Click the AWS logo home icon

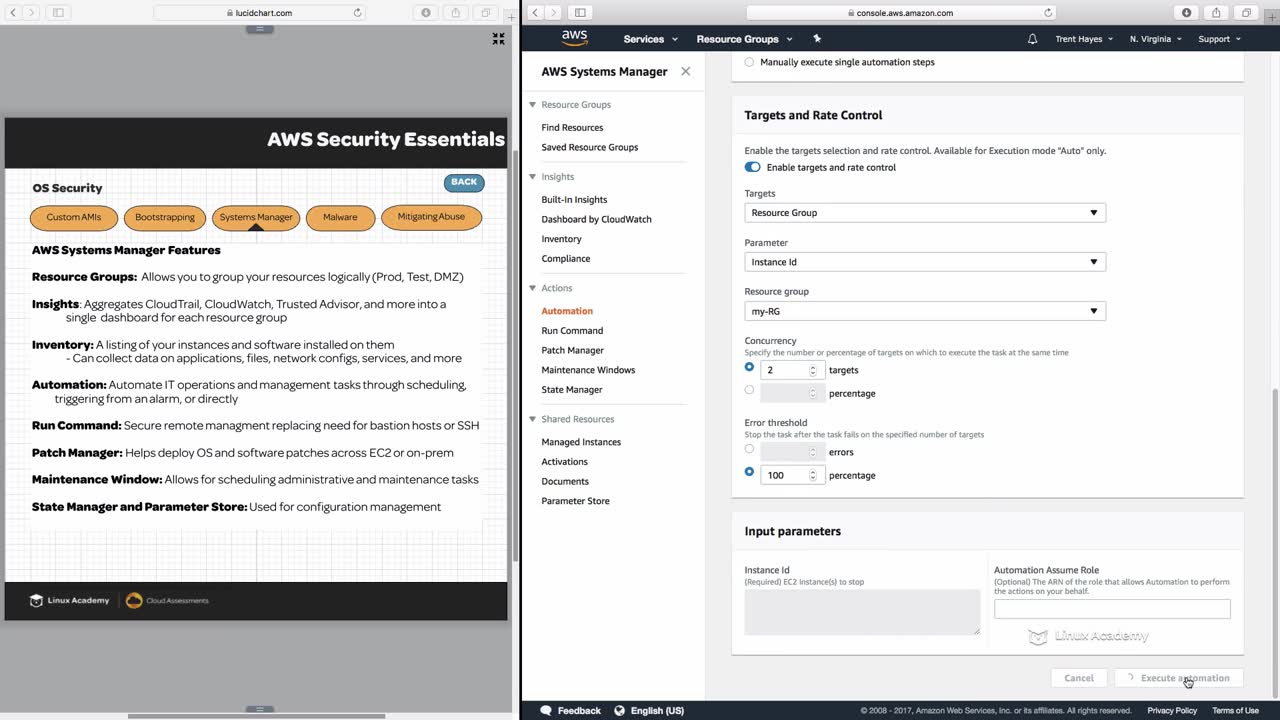(574, 38)
